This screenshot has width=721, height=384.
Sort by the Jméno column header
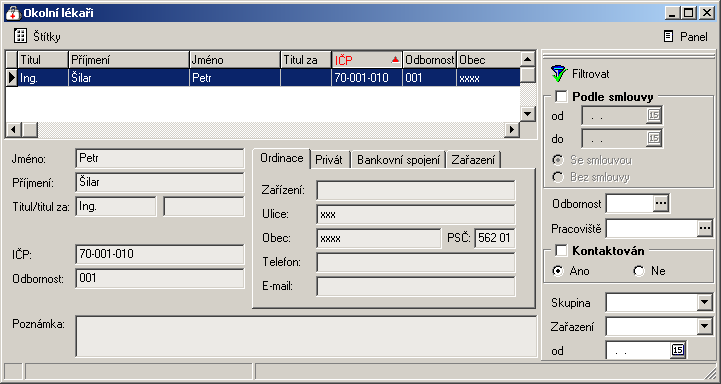point(235,60)
